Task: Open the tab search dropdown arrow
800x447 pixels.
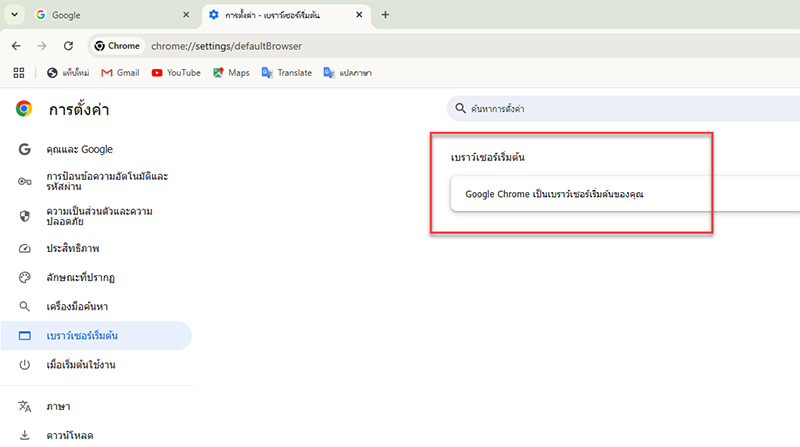Action: (15, 15)
